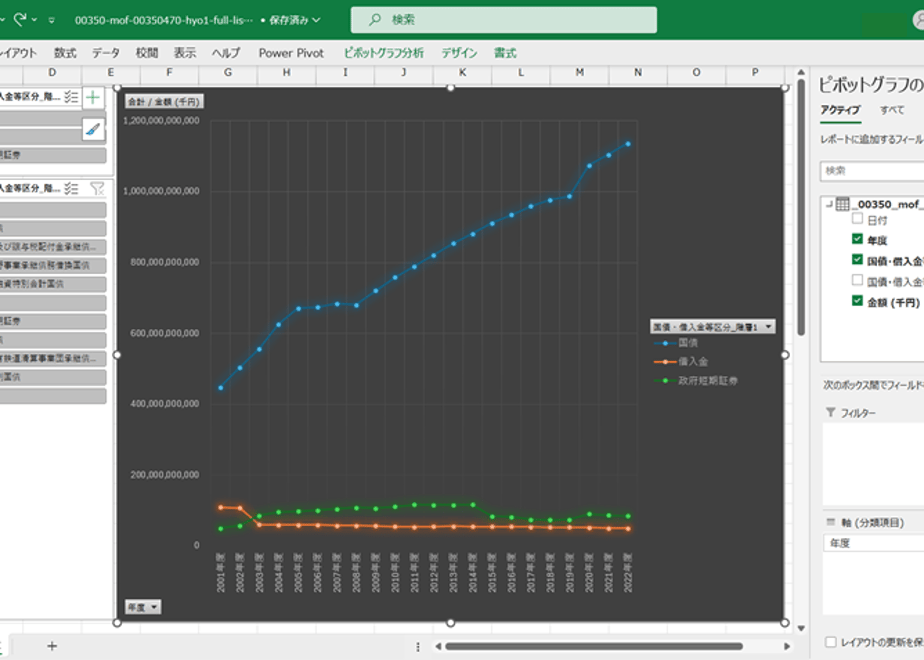
Task: Click the 1,000,000,000,000 value axis label
Action: pyautogui.click(x=161, y=191)
